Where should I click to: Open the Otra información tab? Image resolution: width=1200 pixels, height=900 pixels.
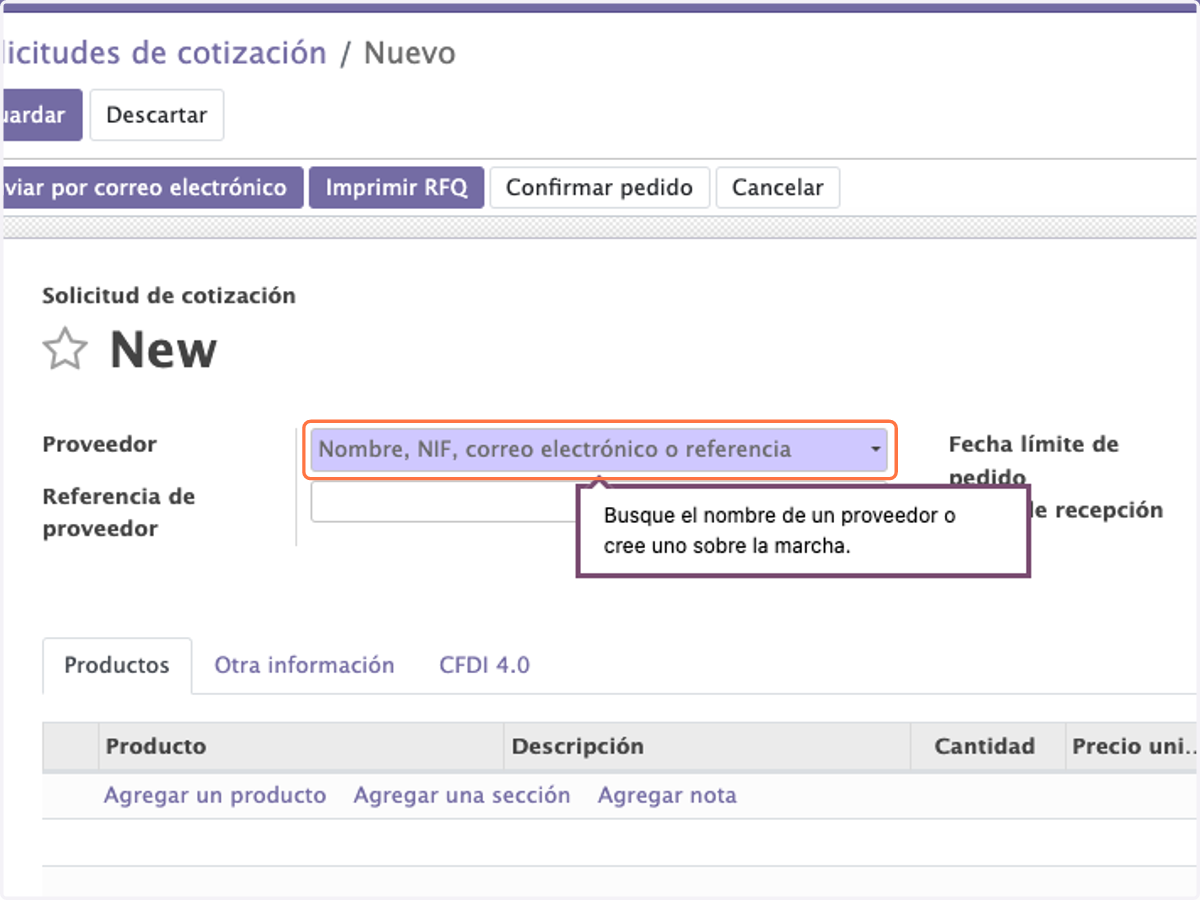click(304, 666)
